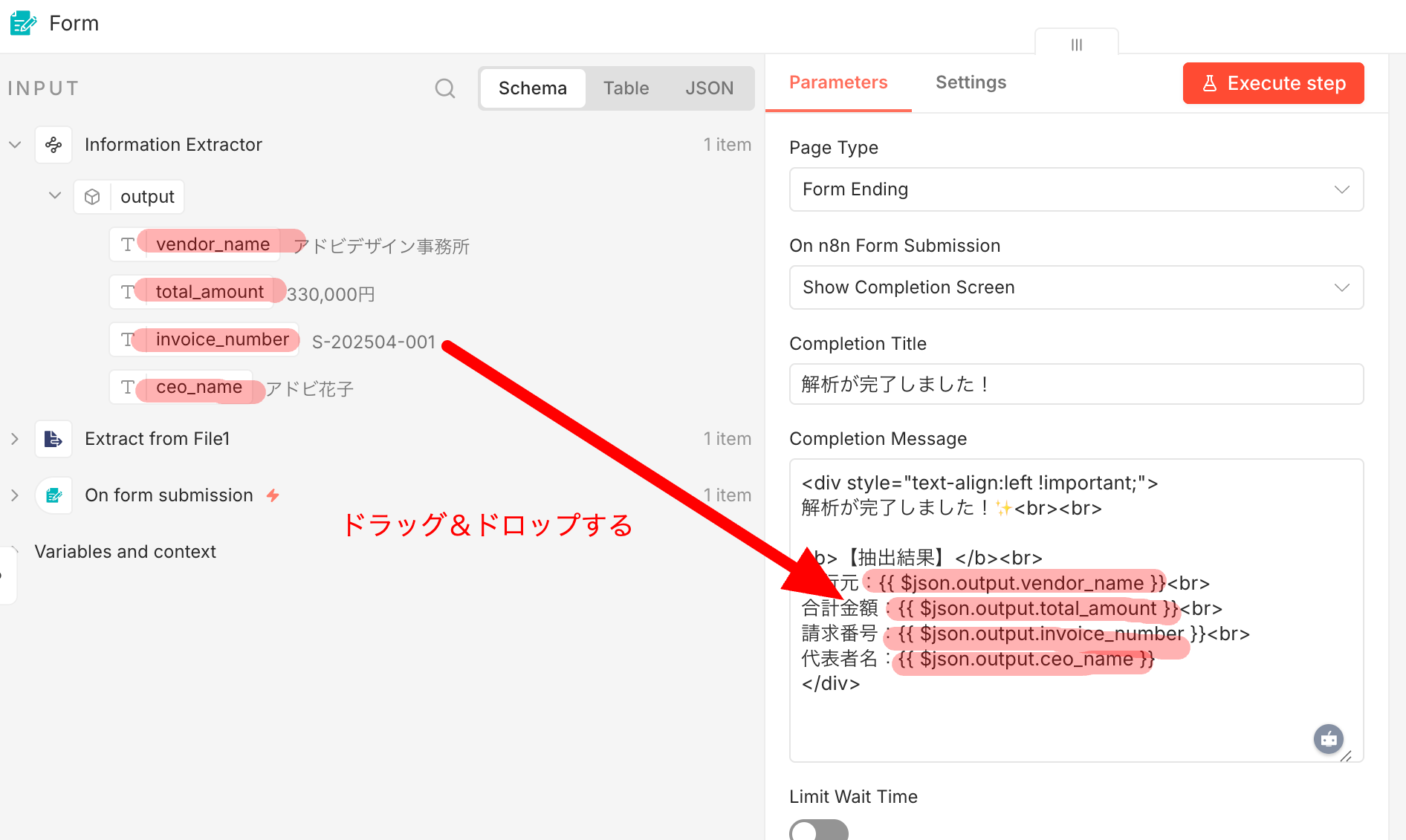Switch to the Table view tab
Viewport: 1406px width, 840px height.
pyautogui.click(x=626, y=88)
